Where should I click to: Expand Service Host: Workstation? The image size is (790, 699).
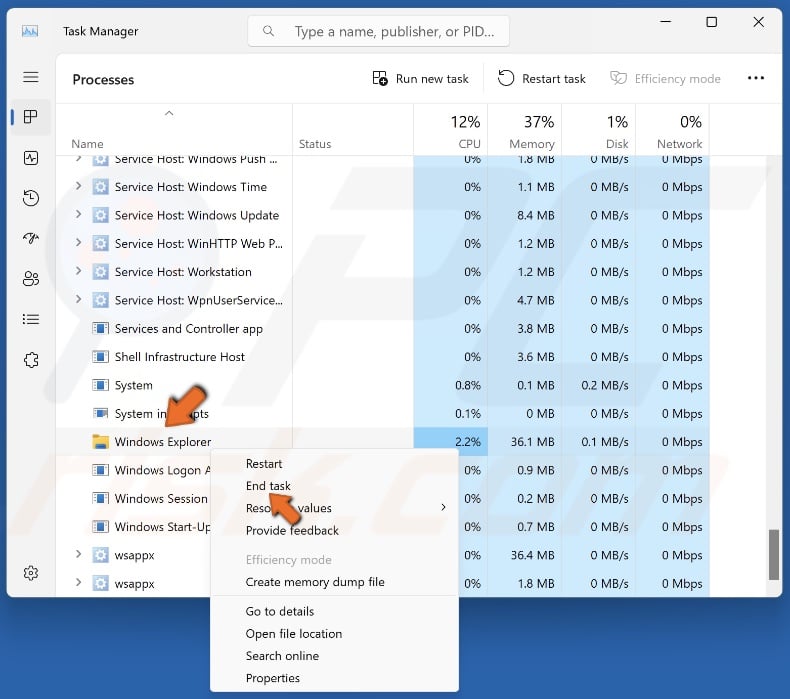point(78,271)
